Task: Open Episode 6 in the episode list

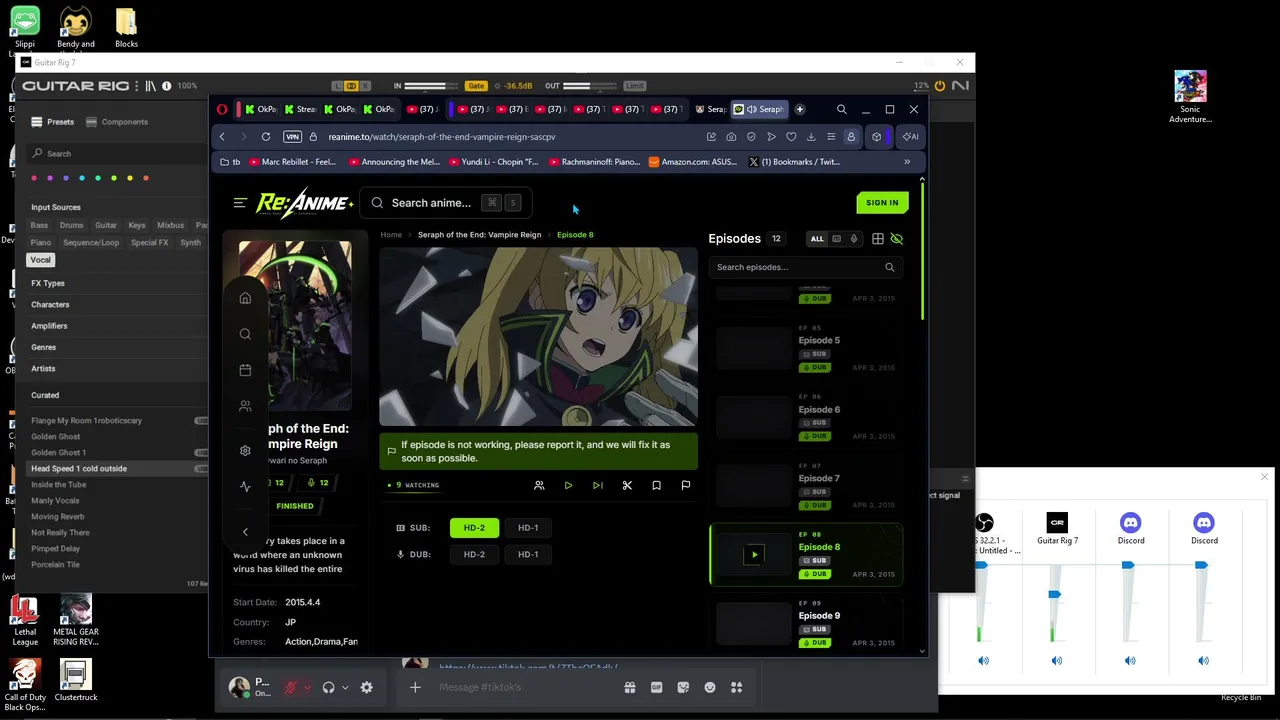Action: point(805,416)
